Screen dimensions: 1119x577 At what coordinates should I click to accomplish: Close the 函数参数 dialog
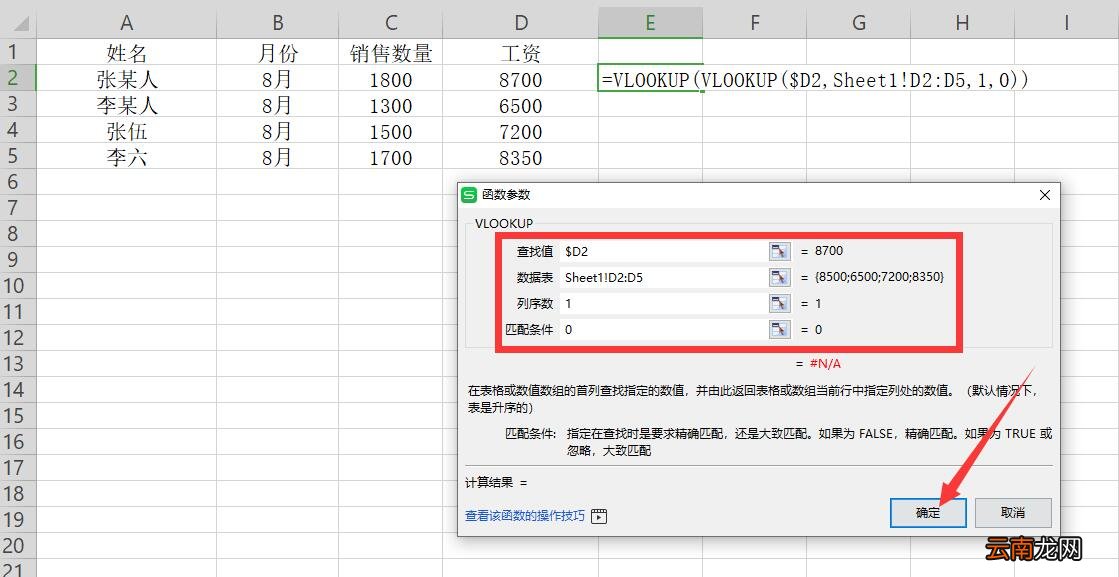point(1045,195)
